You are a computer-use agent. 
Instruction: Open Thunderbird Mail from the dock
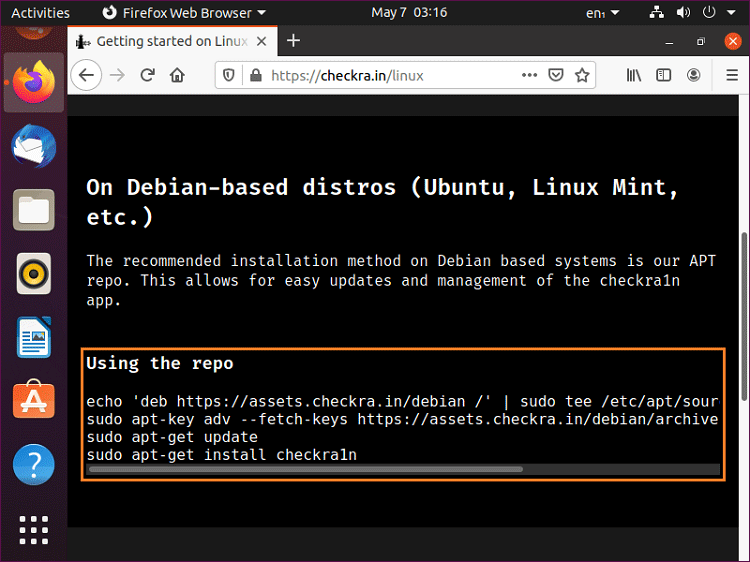(33, 146)
